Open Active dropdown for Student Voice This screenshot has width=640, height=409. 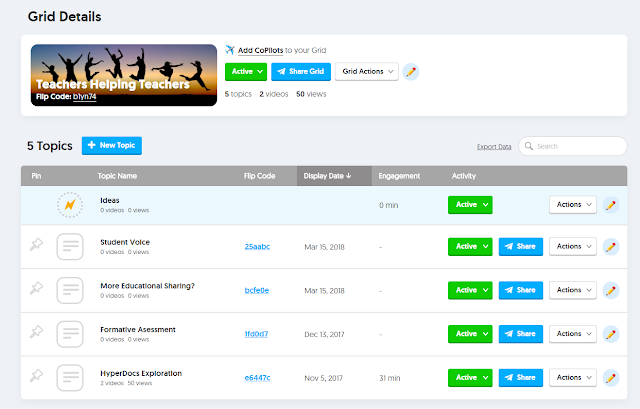pos(470,247)
